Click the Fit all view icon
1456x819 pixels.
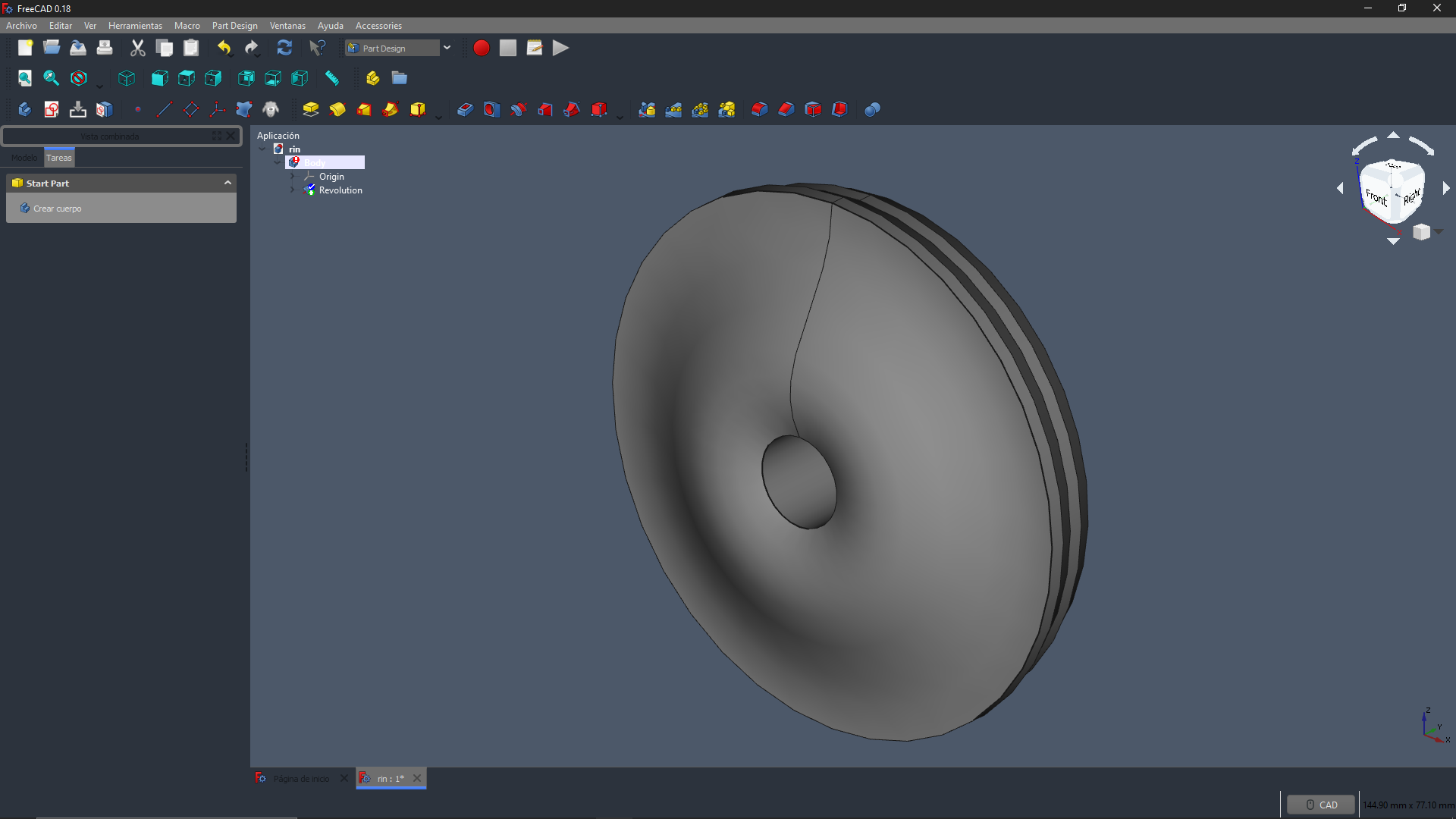pyautogui.click(x=25, y=78)
